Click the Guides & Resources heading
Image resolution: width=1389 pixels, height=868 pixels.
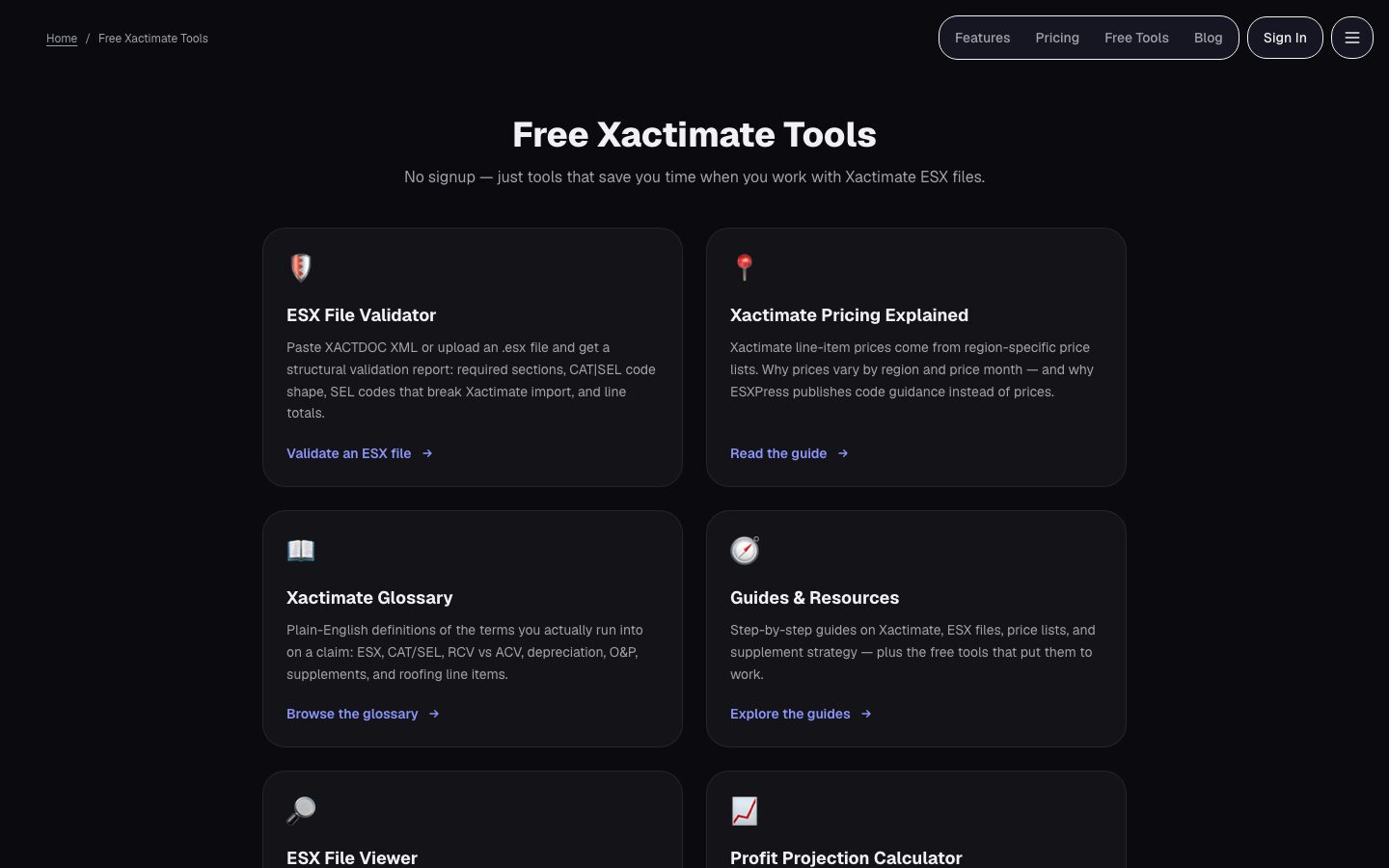point(814,598)
